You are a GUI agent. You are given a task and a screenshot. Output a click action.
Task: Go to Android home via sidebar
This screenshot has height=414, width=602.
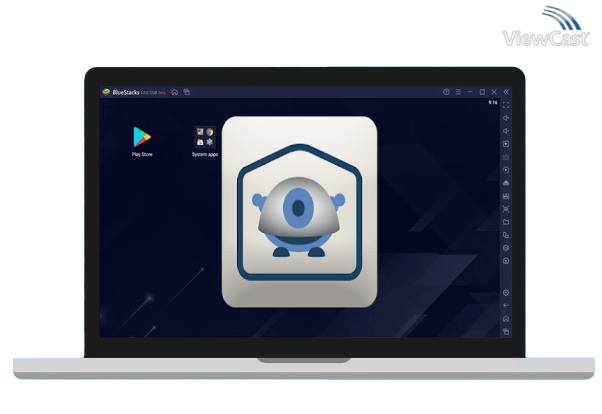506,319
